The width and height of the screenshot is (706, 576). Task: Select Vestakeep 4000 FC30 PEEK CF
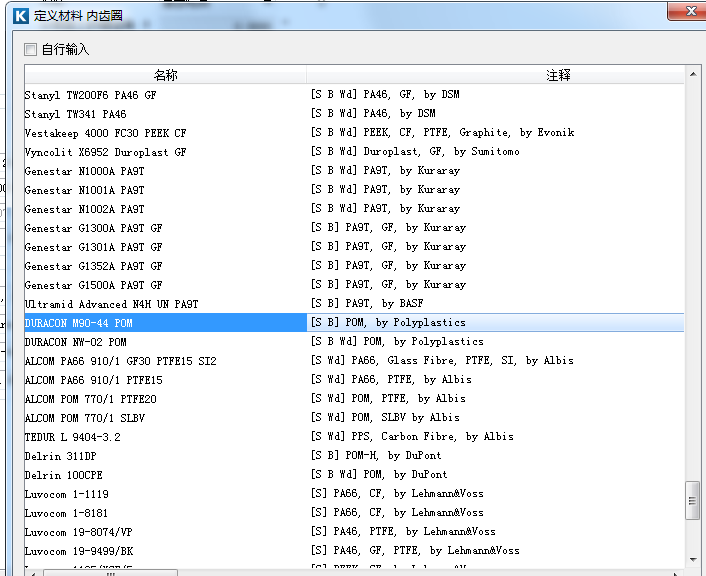click(105, 133)
